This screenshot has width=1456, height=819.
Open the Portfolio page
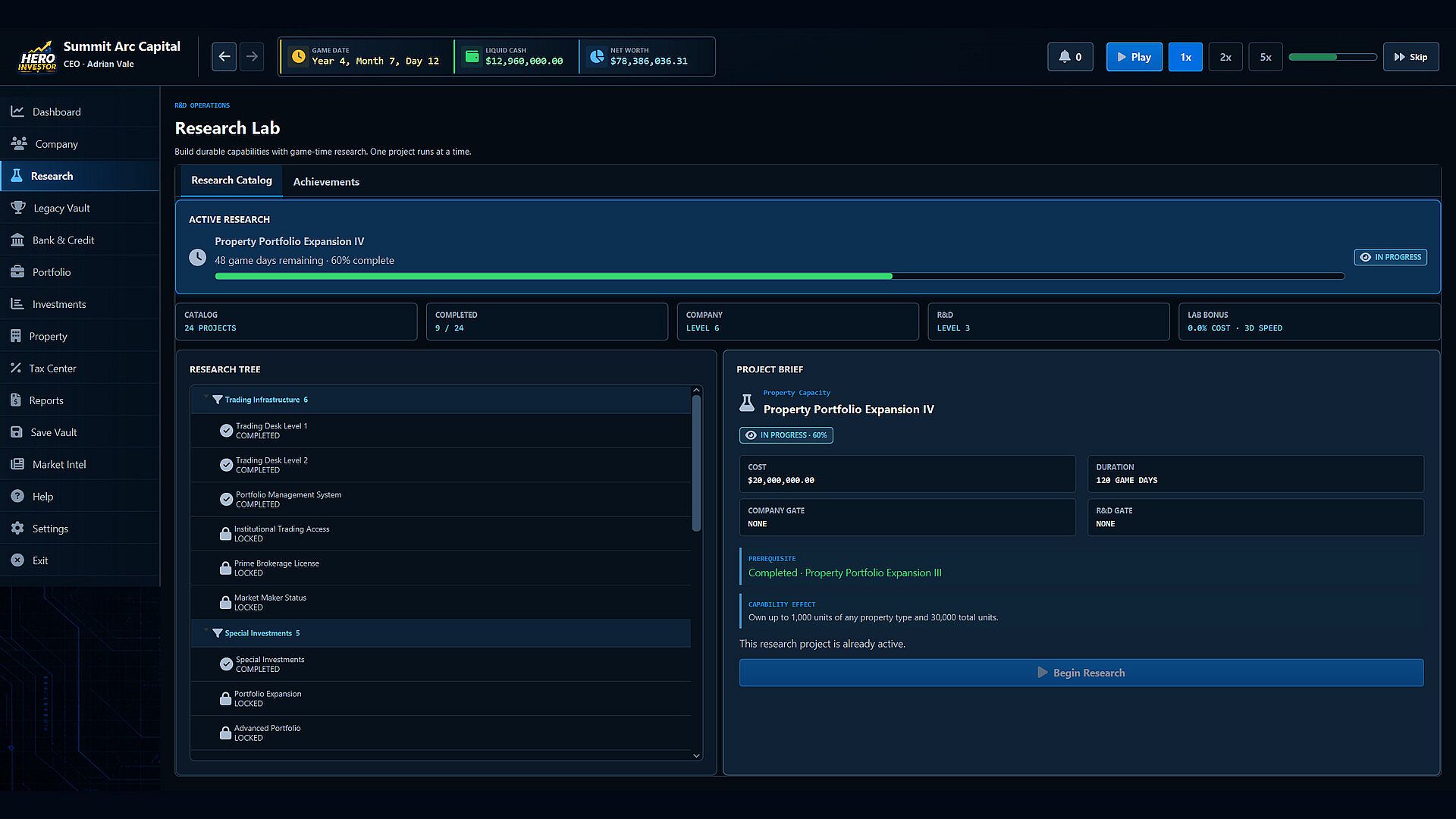click(80, 271)
